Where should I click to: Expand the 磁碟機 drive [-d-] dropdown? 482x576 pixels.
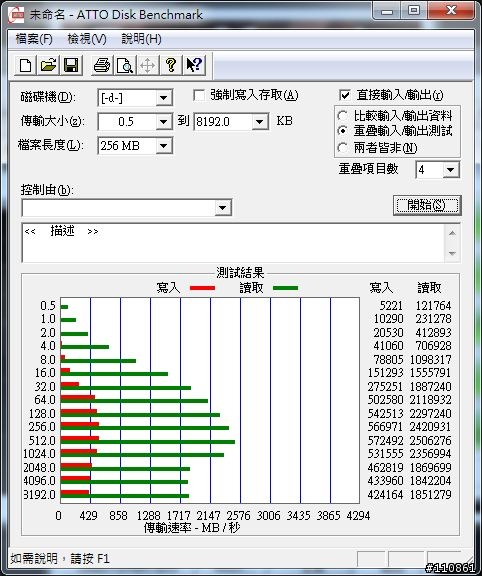tap(163, 98)
